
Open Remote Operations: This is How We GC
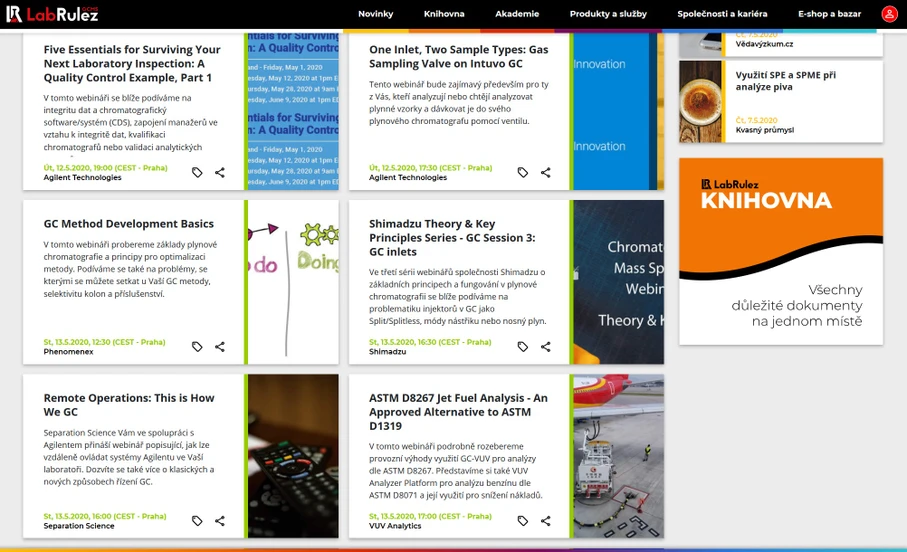point(129,404)
